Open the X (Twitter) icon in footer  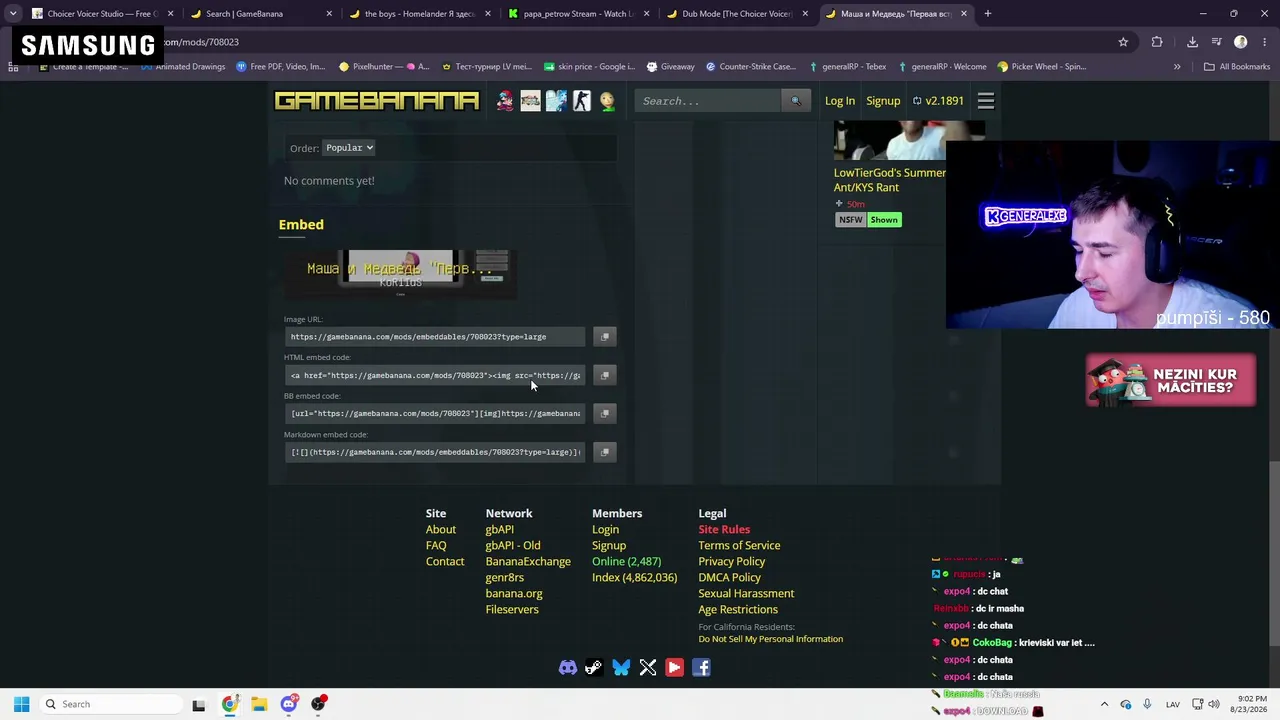(x=648, y=668)
